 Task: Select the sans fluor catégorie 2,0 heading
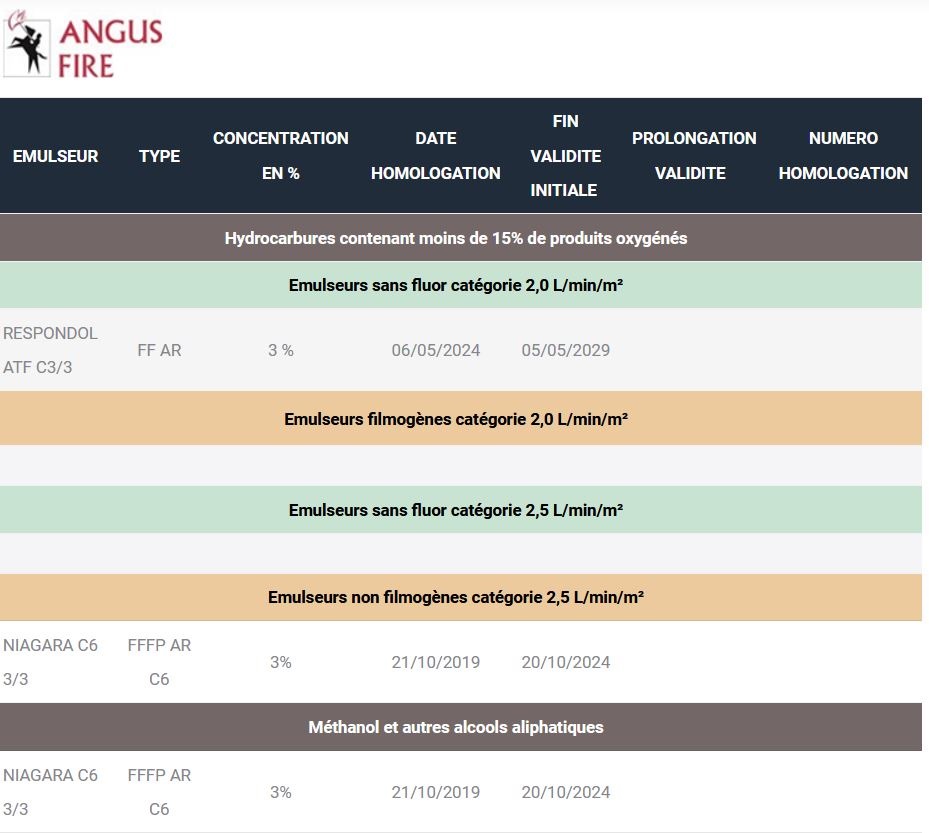(x=455, y=285)
